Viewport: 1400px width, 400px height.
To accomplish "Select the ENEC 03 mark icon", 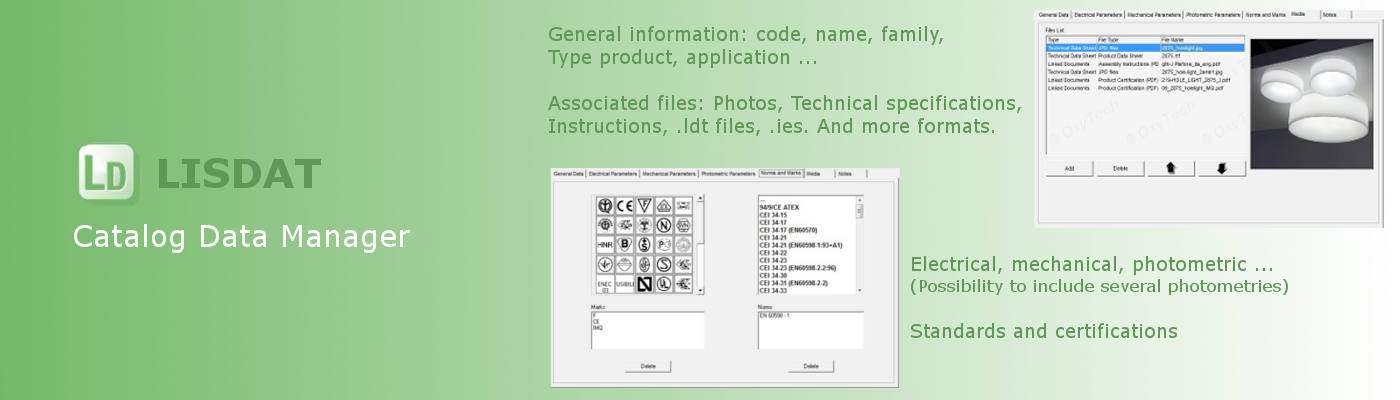I will (x=605, y=284).
